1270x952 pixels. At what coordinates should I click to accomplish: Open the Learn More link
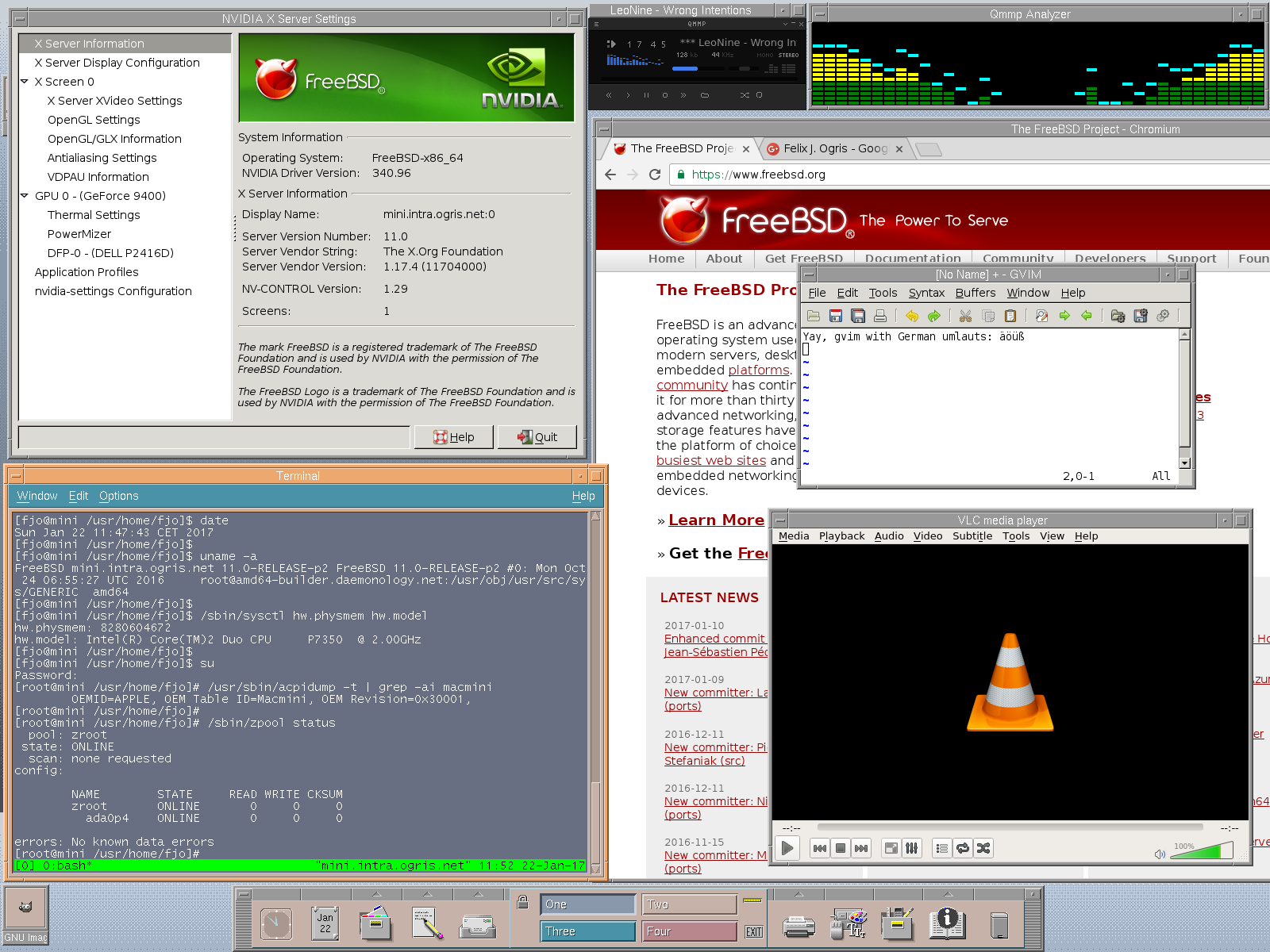coord(716,520)
